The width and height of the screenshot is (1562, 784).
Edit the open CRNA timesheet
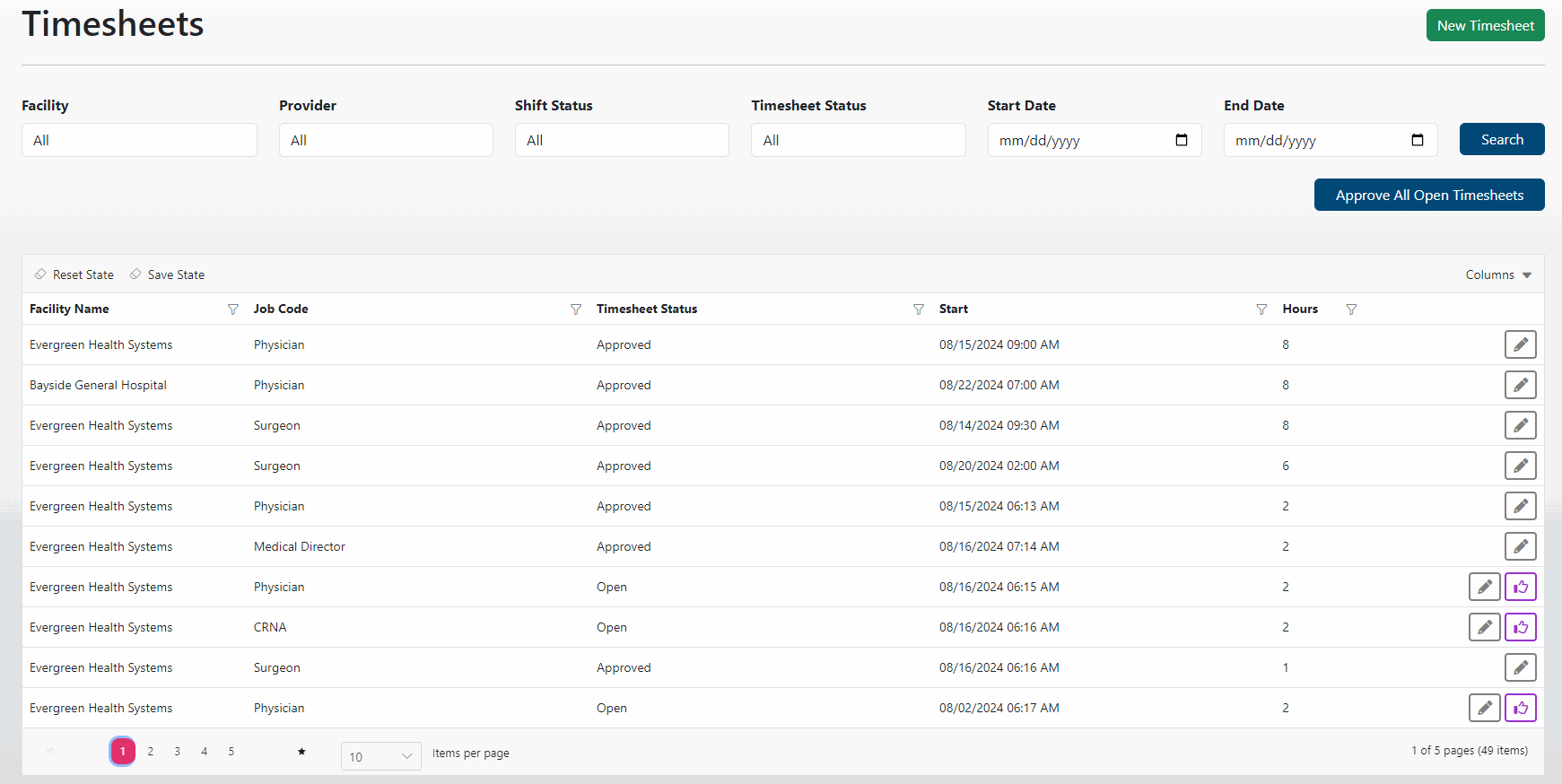[x=1484, y=627]
